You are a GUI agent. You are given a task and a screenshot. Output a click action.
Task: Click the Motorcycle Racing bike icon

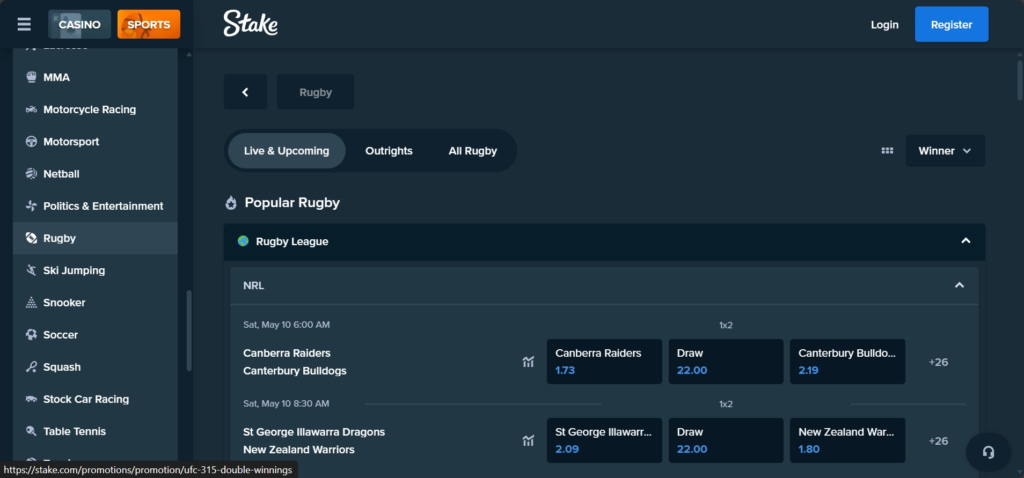point(31,109)
